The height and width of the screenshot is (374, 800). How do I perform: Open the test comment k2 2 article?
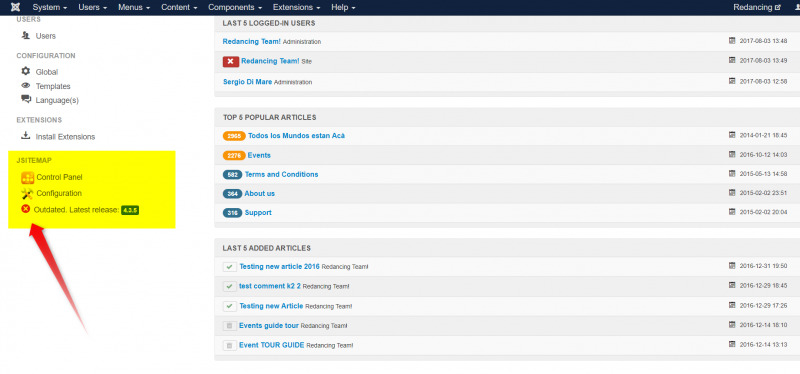pos(270,286)
